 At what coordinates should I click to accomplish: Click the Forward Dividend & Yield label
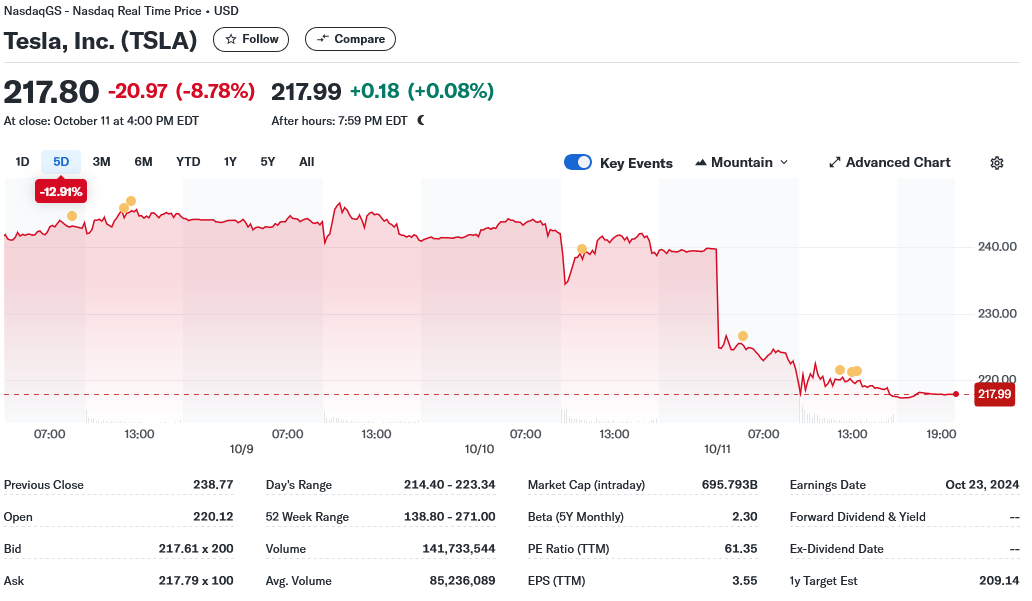click(858, 517)
